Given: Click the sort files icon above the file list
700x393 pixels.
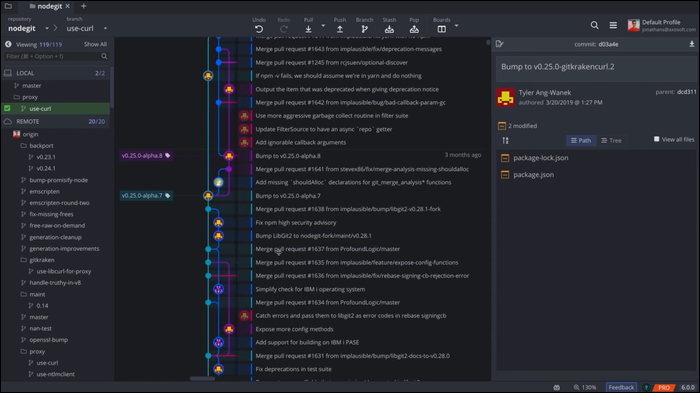Looking at the screenshot, I should tap(505, 140).
